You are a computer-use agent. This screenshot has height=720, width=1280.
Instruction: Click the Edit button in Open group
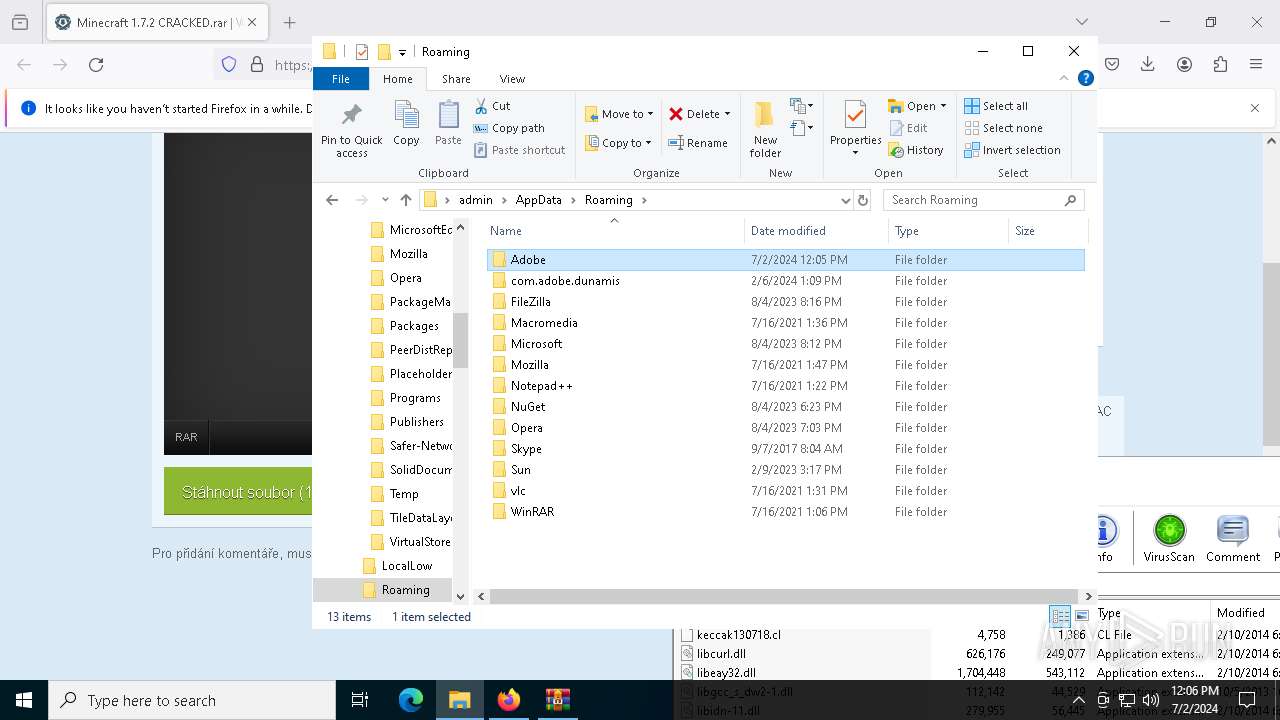coord(907,128)
